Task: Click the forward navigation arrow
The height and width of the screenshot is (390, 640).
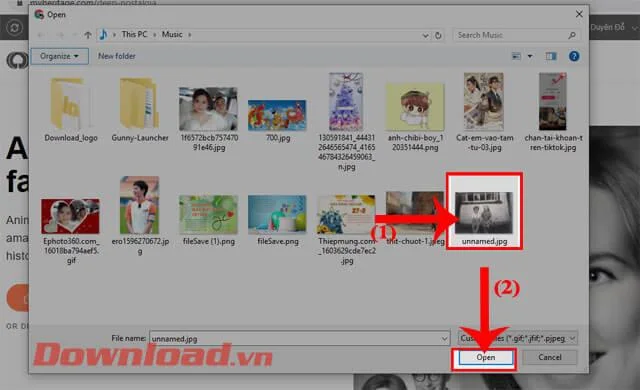Action: coord(60,35)
